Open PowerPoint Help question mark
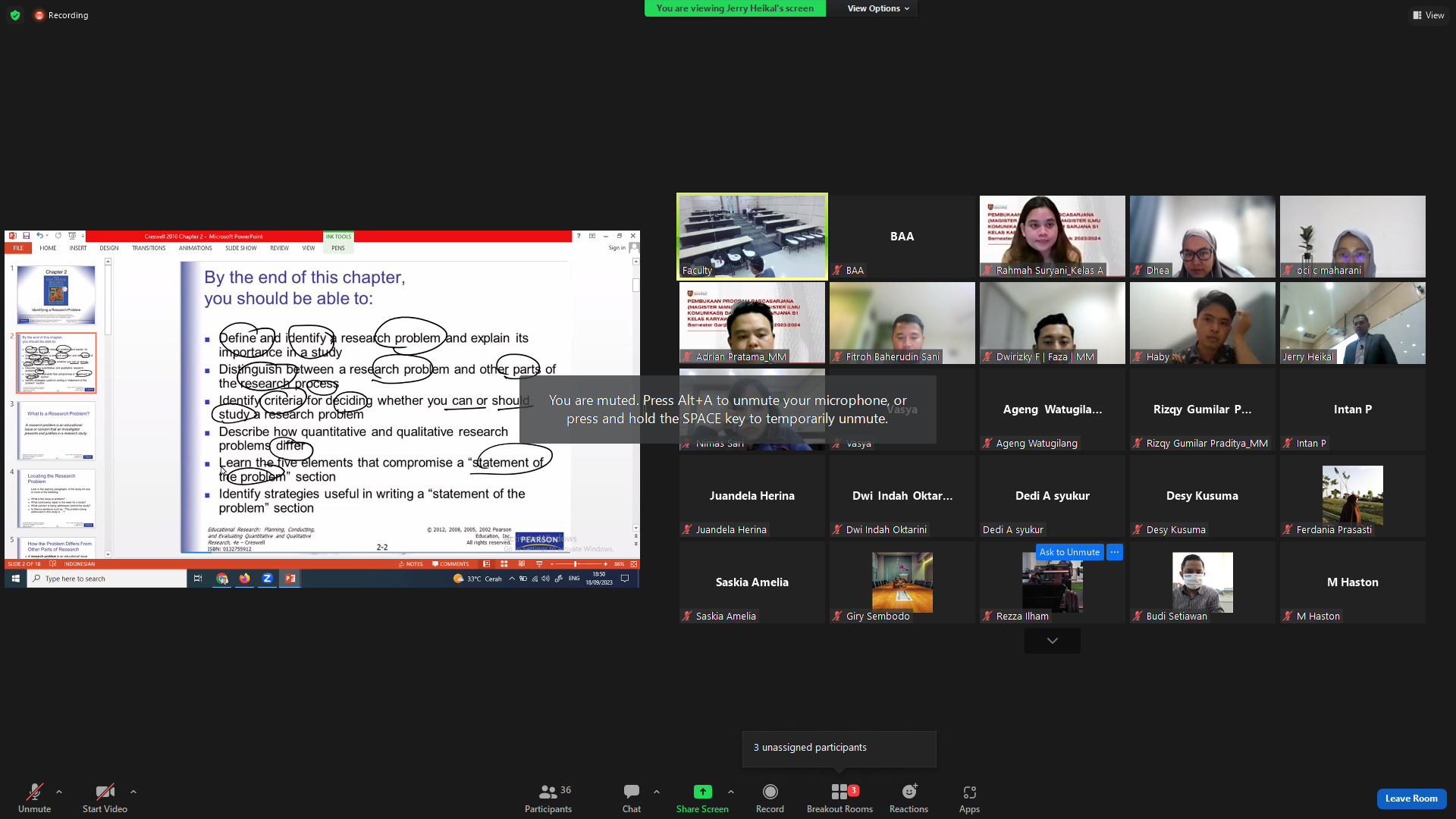The image size is (1456, 819). pyautogui.click(x=578, y=236)
